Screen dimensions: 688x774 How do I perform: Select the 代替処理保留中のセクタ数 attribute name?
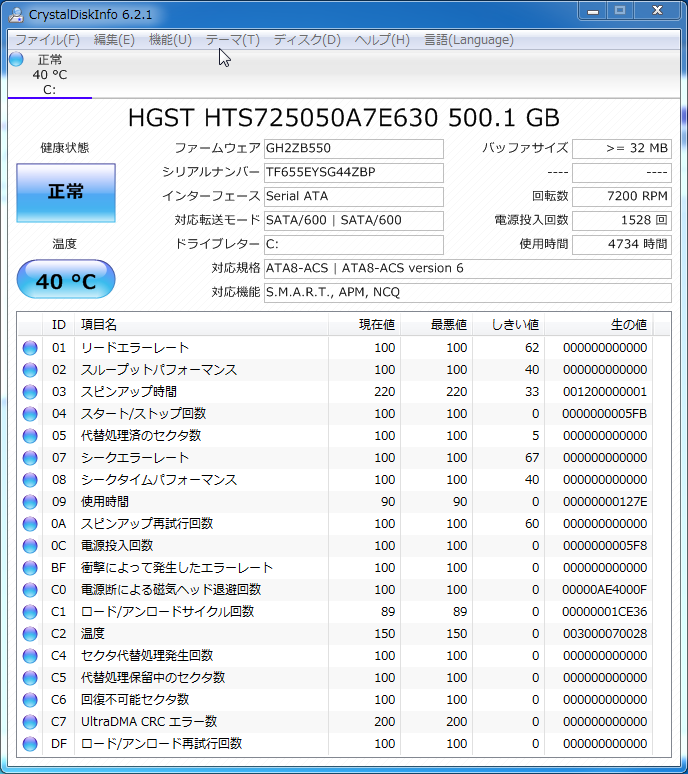153,677
